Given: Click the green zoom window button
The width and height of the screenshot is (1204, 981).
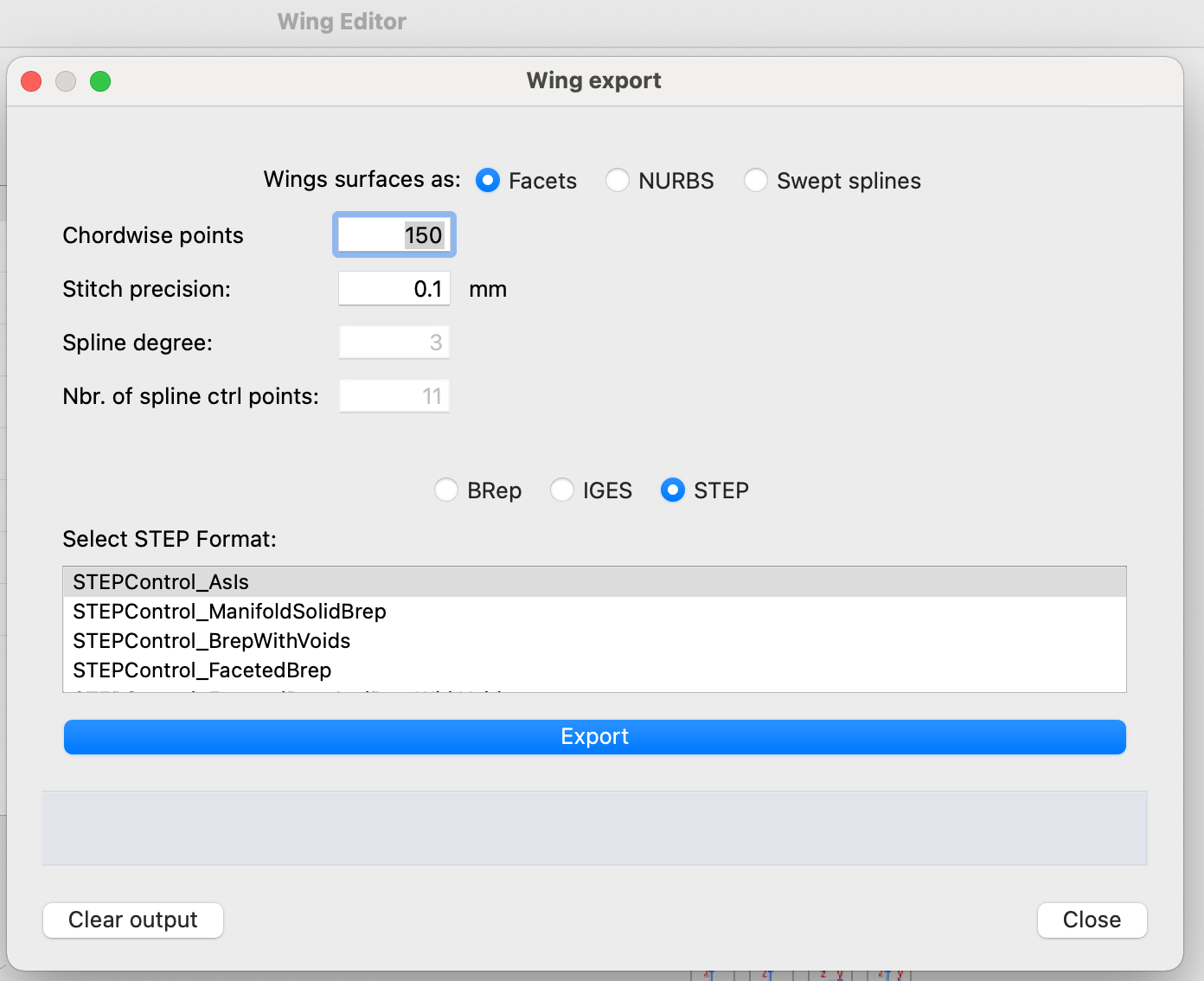Looking at the screenshot, I should [100, 81].
